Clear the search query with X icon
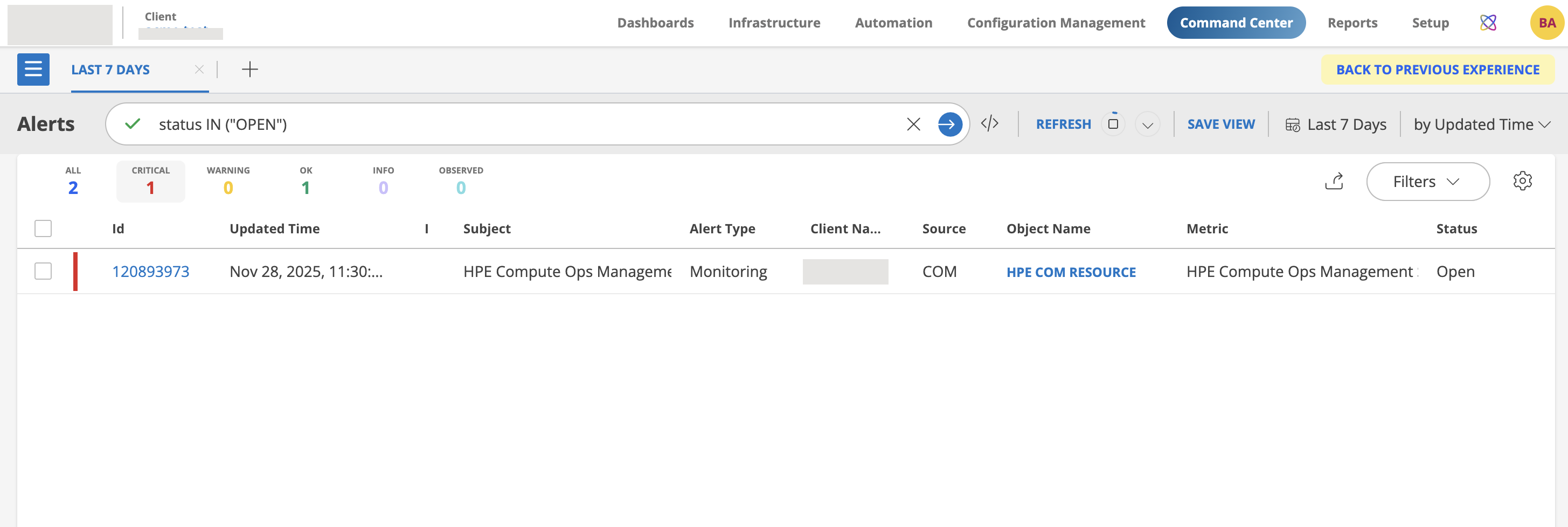Screen dimensions: 1568x527 click(x=912, y=124)
